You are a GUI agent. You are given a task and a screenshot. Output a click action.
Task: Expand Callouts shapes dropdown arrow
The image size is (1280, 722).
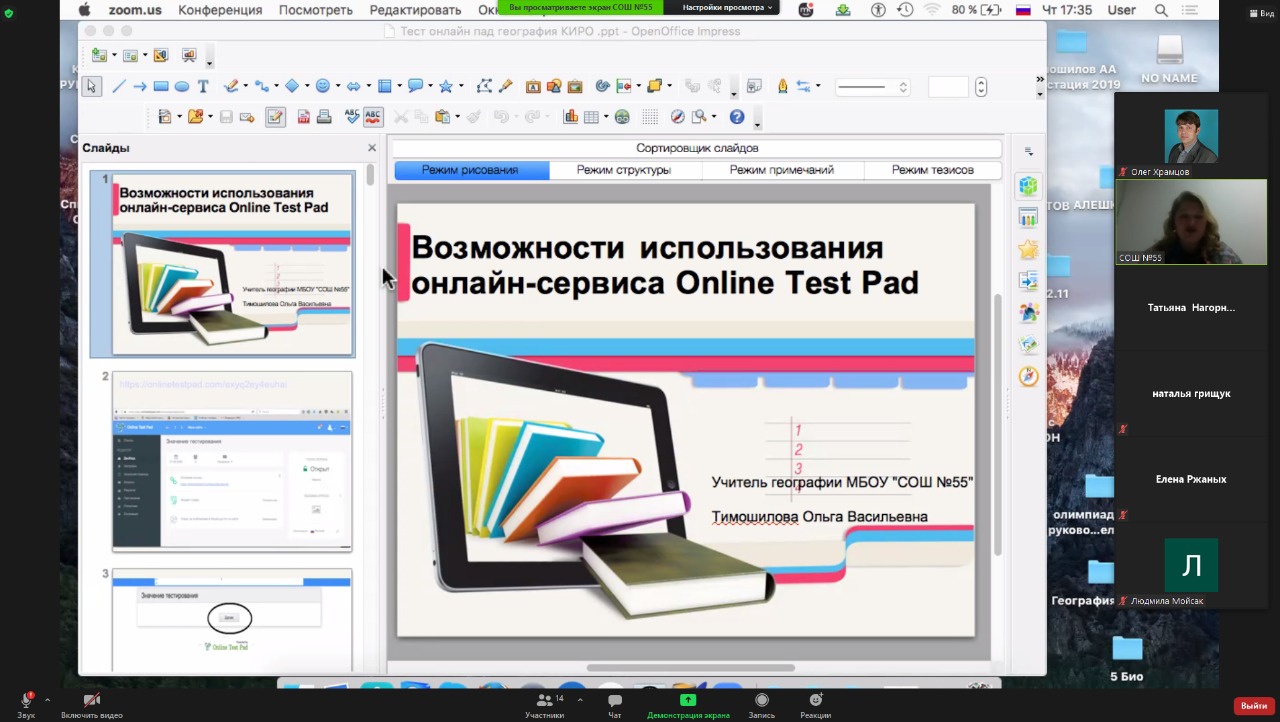429,86
